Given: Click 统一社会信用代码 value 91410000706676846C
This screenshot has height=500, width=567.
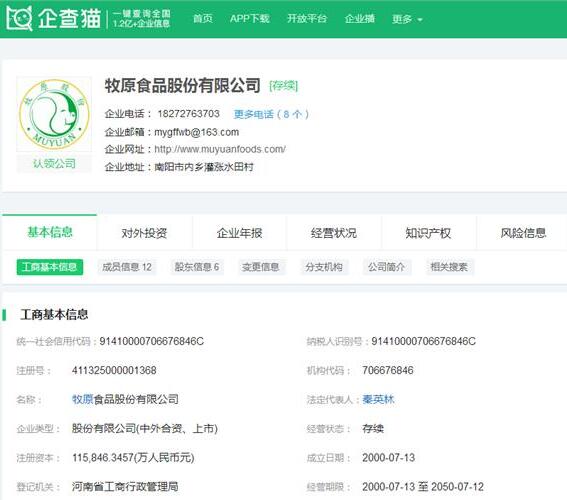Looking at the screenshot, I should [x=152, y=341].
